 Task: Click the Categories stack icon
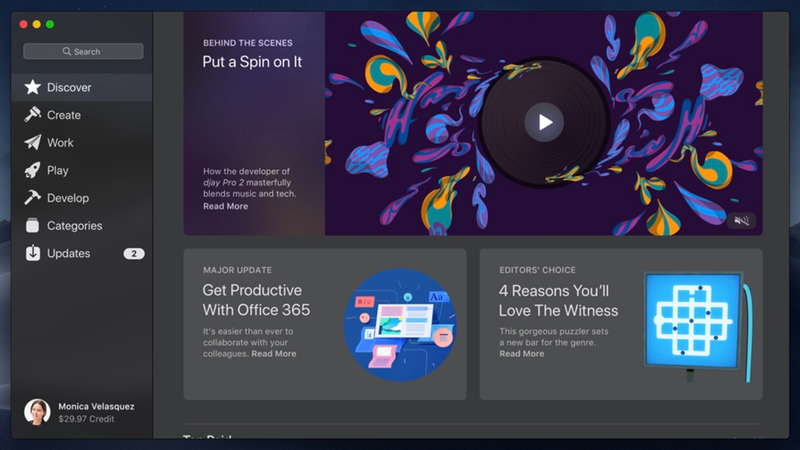click(x=33, y=225)
